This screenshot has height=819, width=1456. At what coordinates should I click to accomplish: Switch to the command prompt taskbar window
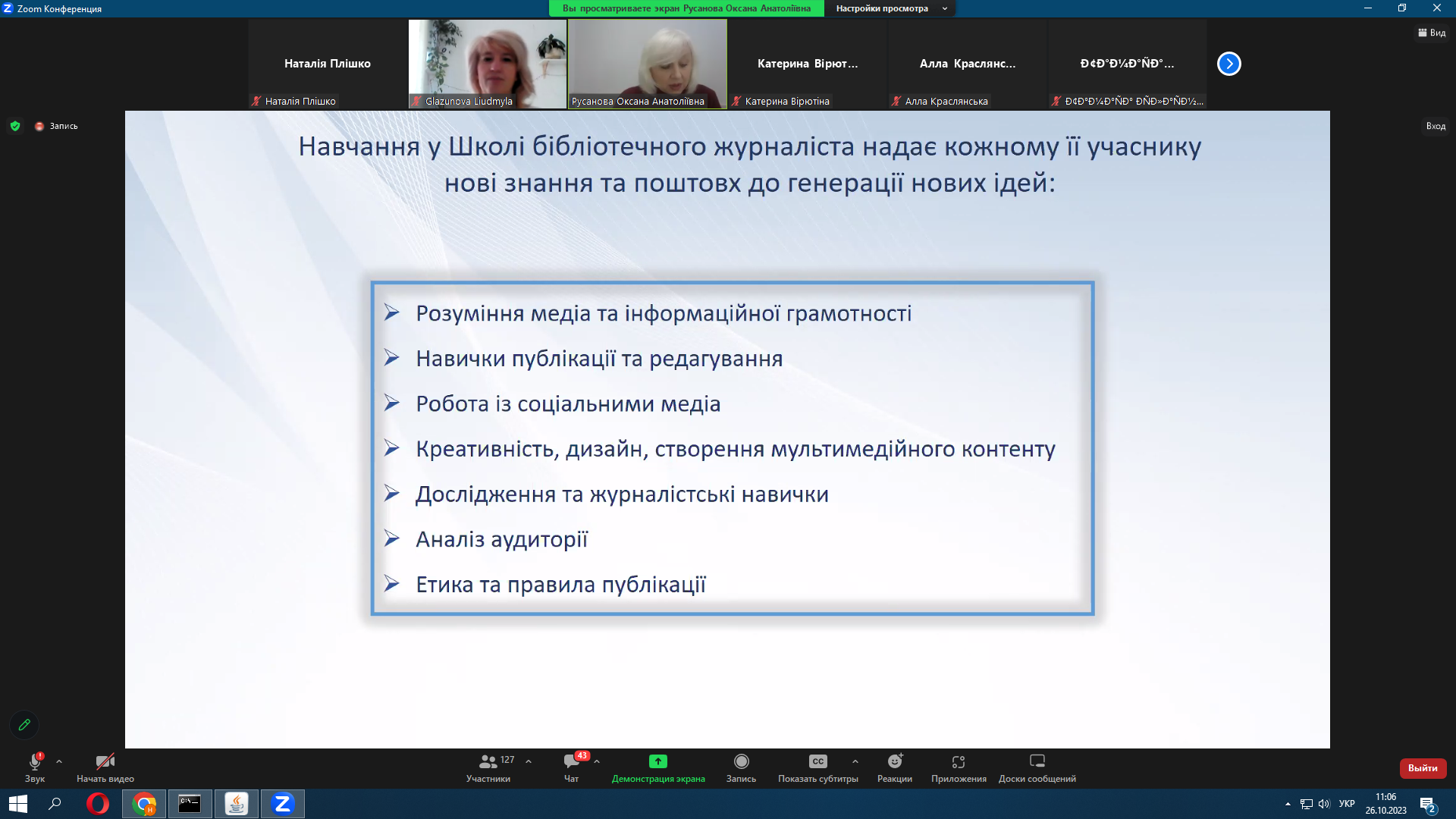(190, 804)
